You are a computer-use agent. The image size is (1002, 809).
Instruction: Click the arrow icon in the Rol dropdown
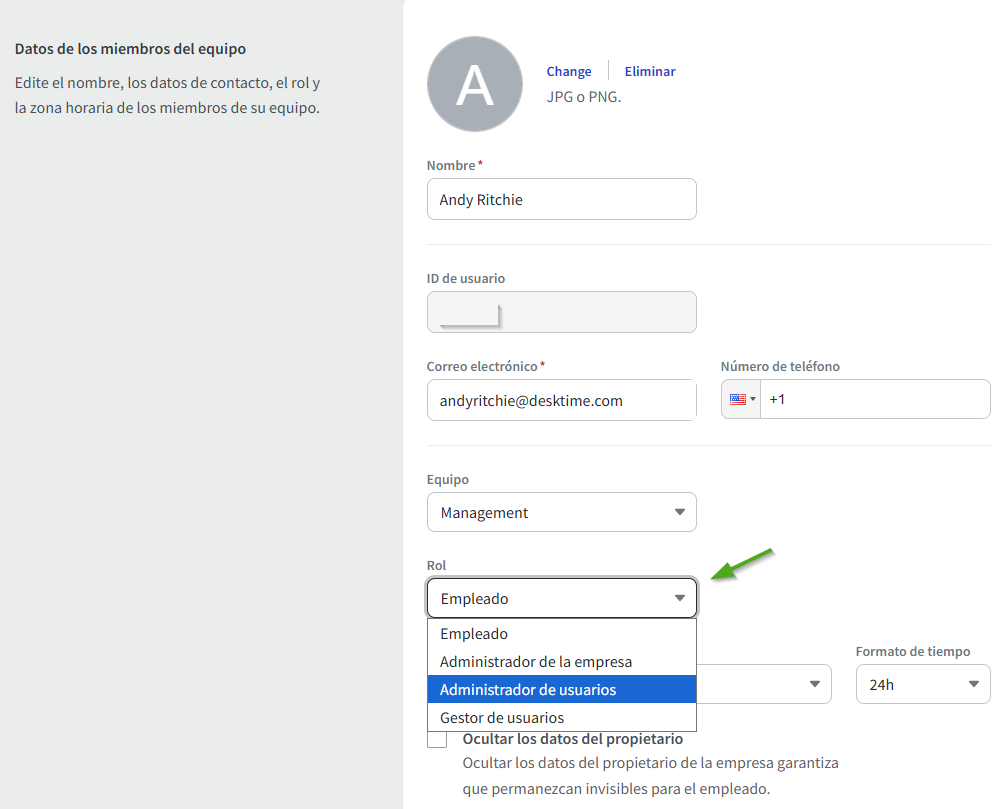pos(680,598)
